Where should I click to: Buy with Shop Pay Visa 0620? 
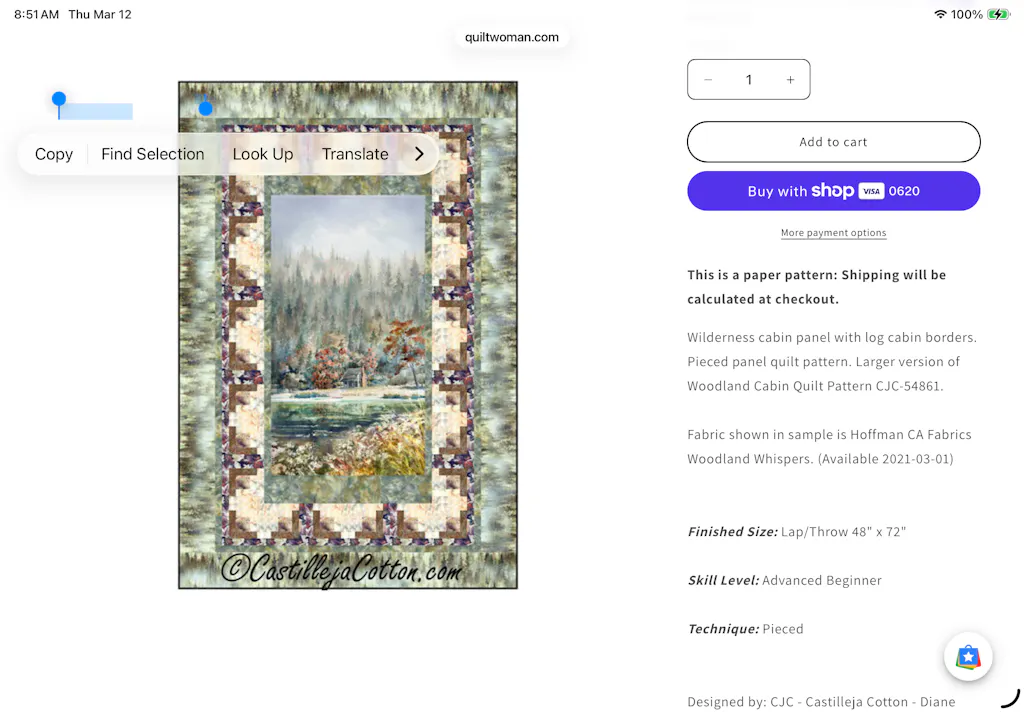pos(833,191)
